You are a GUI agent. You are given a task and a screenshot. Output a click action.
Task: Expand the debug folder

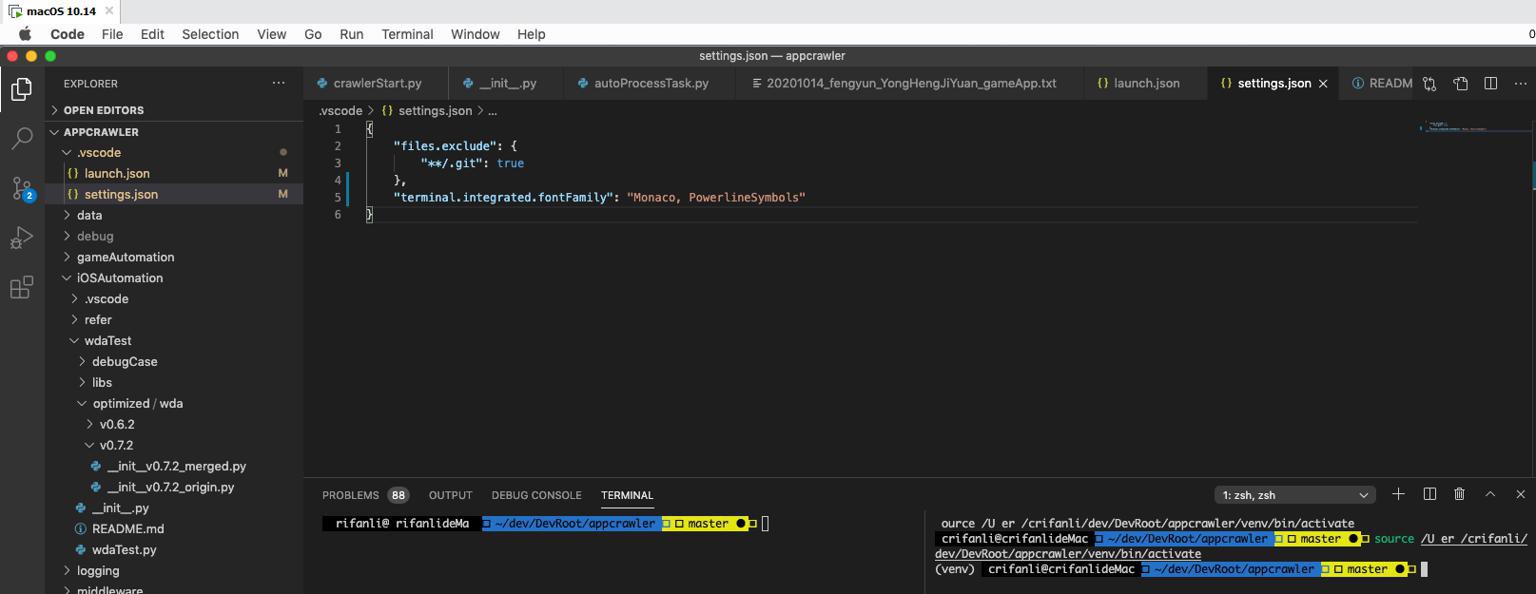[x=174, y=236]
